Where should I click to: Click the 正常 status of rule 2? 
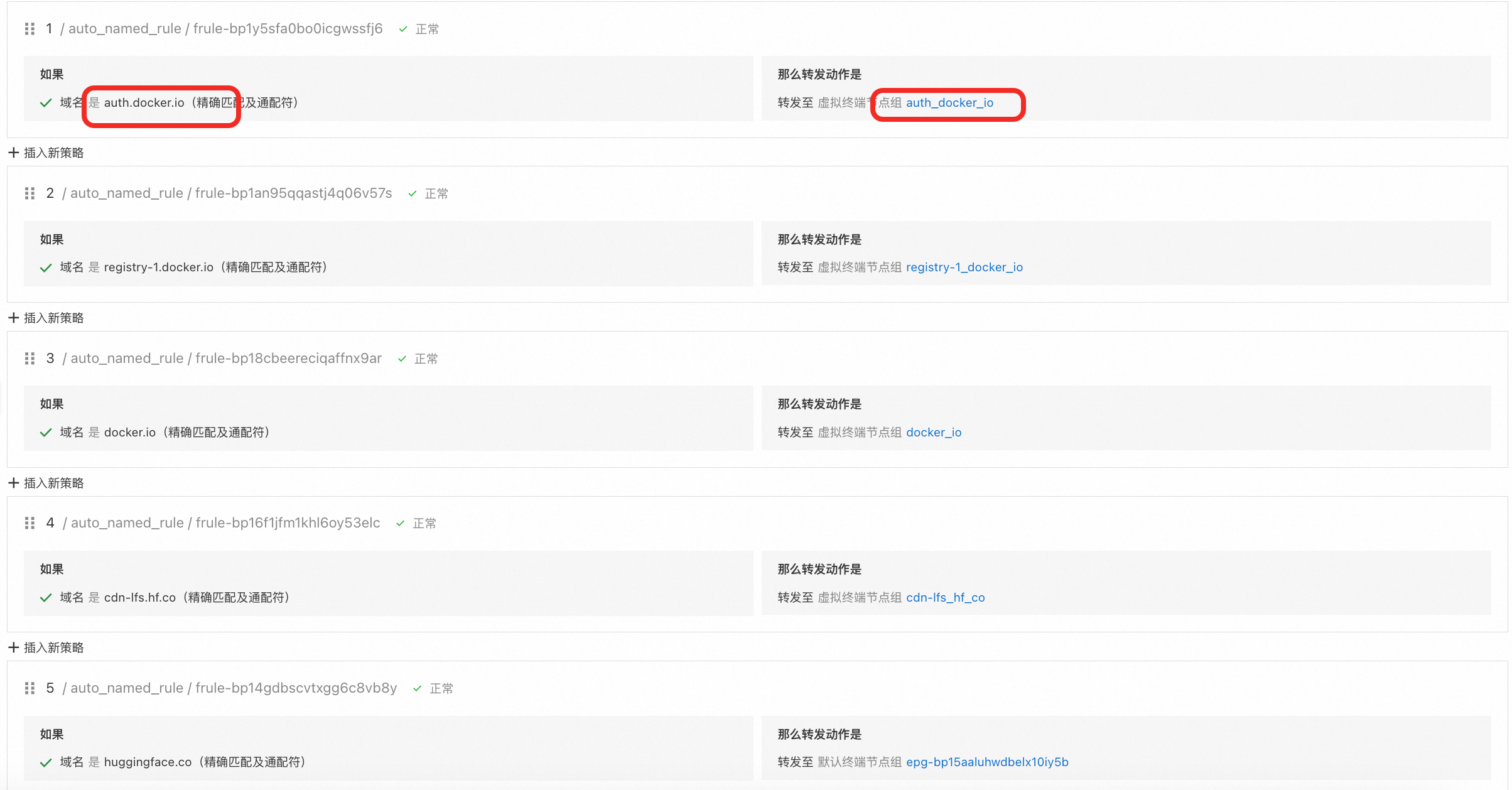click(436, 194)
